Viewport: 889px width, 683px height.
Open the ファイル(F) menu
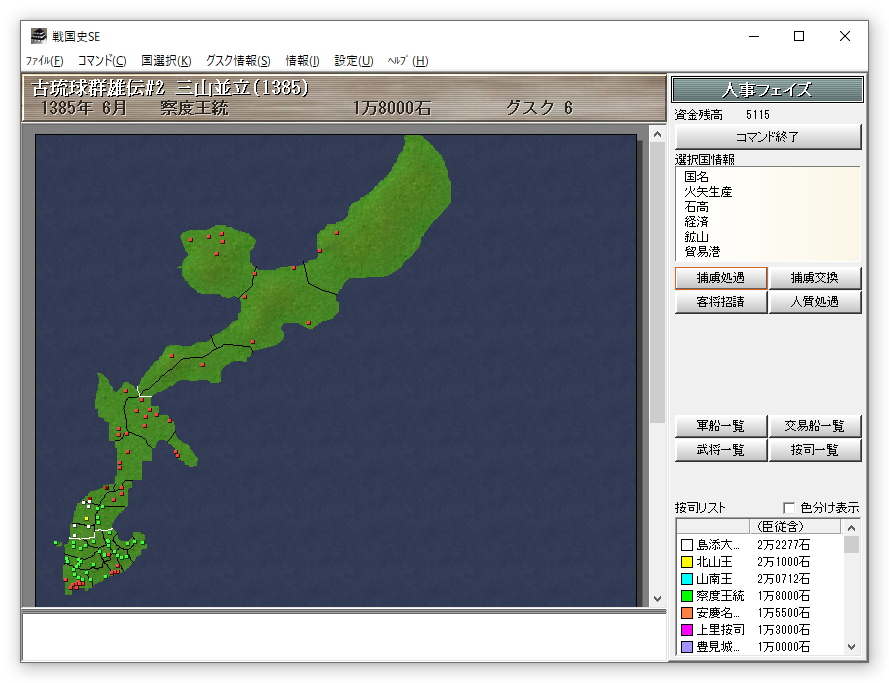coord(44,61)
